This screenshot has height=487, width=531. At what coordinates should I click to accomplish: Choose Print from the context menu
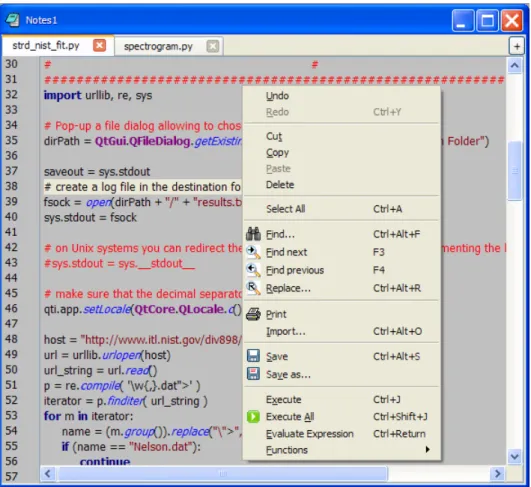342,314
